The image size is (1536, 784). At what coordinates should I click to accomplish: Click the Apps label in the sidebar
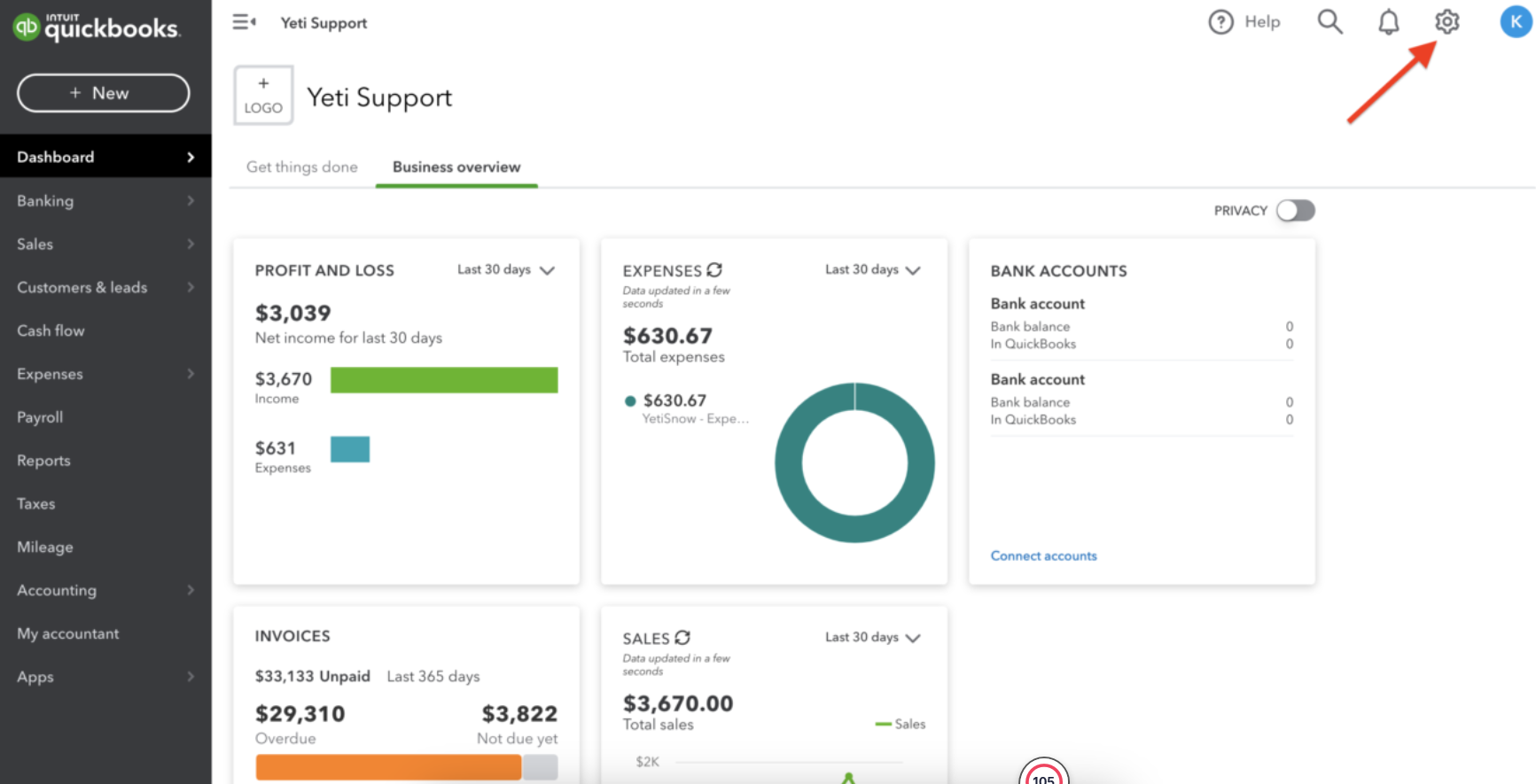point(35,677)
